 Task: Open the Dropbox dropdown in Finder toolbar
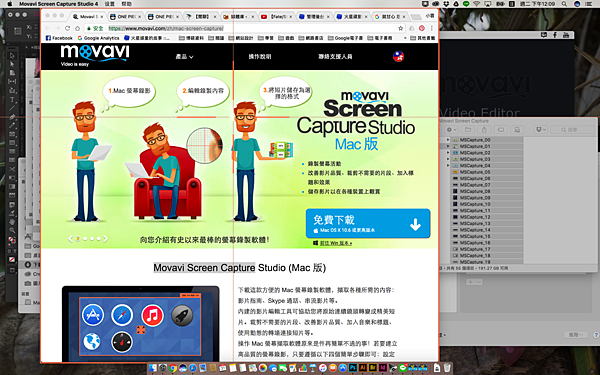tap(541, 130)
